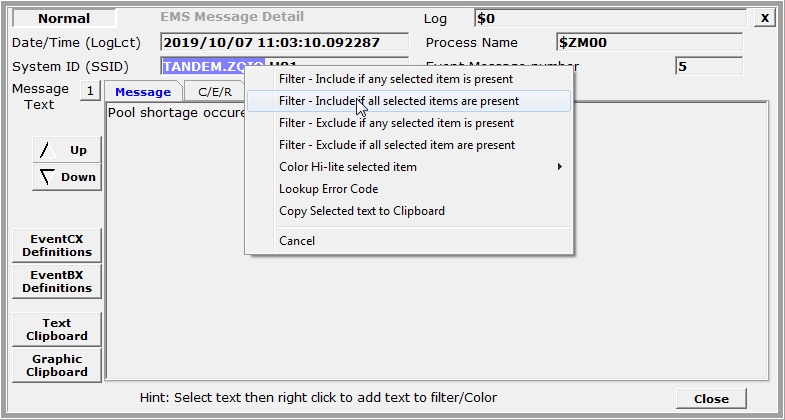Click the Text Clipboard button
The image size is (785, 420).
pyautogui.click(x=57, y=330)
